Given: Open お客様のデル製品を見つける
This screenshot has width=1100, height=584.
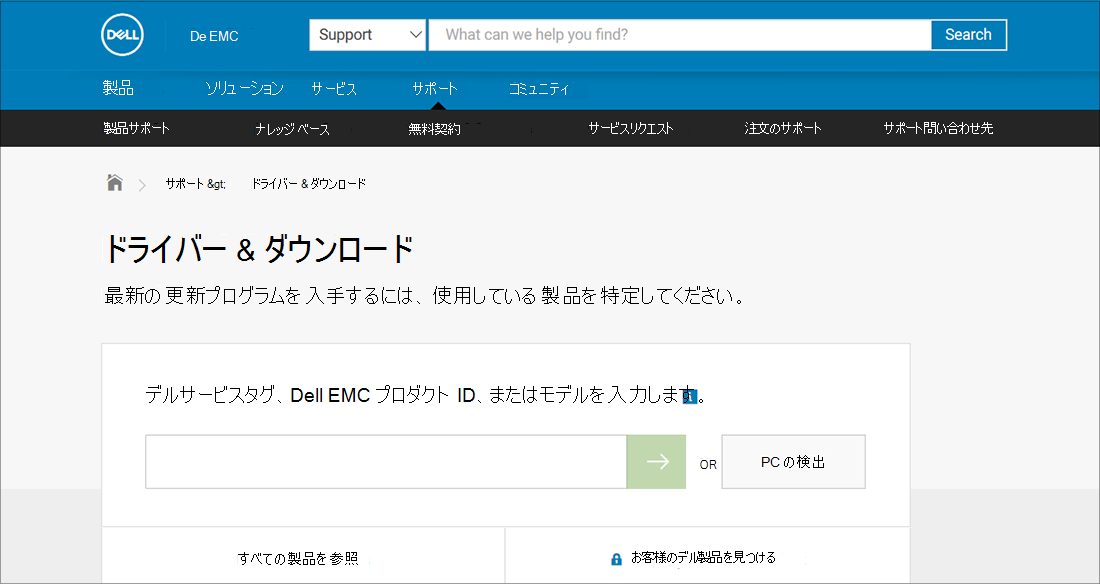Looking at the screenshot, I should pyautogui.click(x=704, y=557).
